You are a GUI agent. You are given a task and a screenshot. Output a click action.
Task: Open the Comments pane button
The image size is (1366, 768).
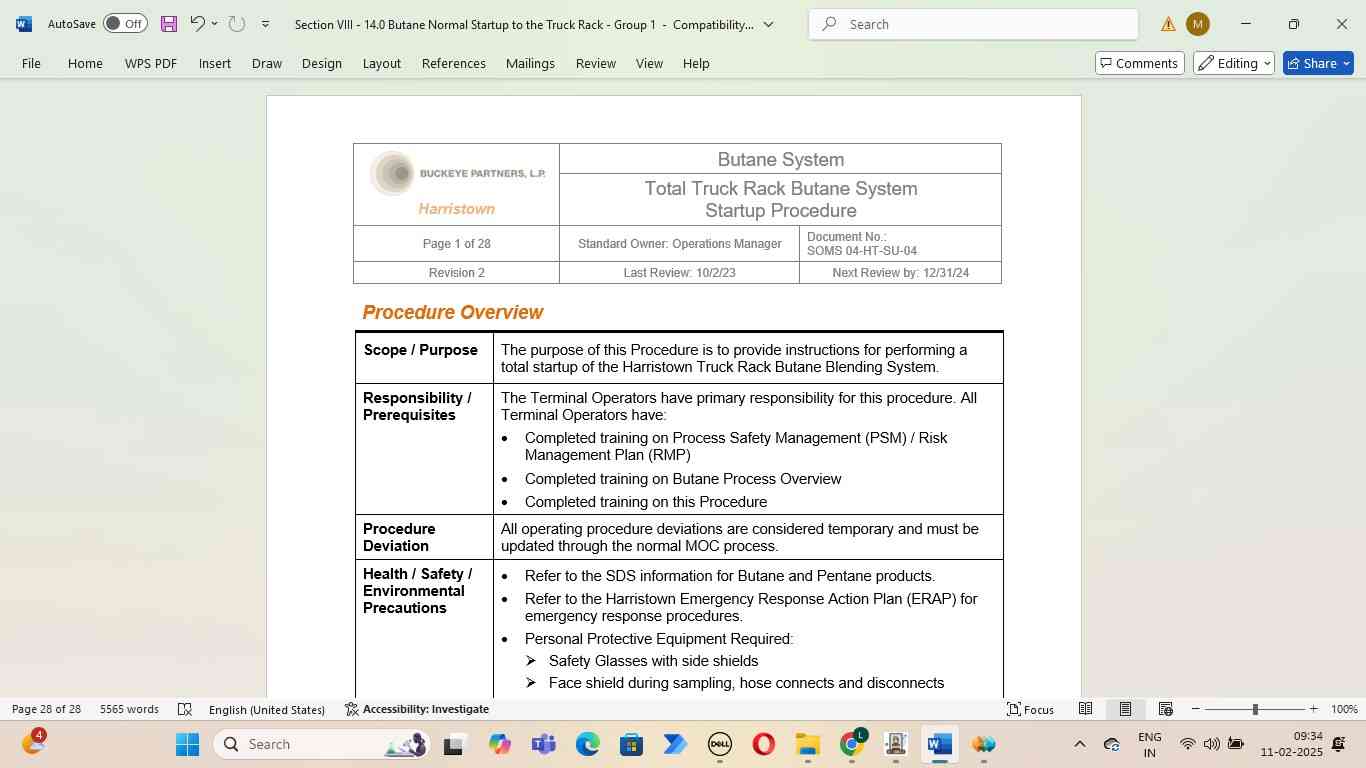(1140, 63)
